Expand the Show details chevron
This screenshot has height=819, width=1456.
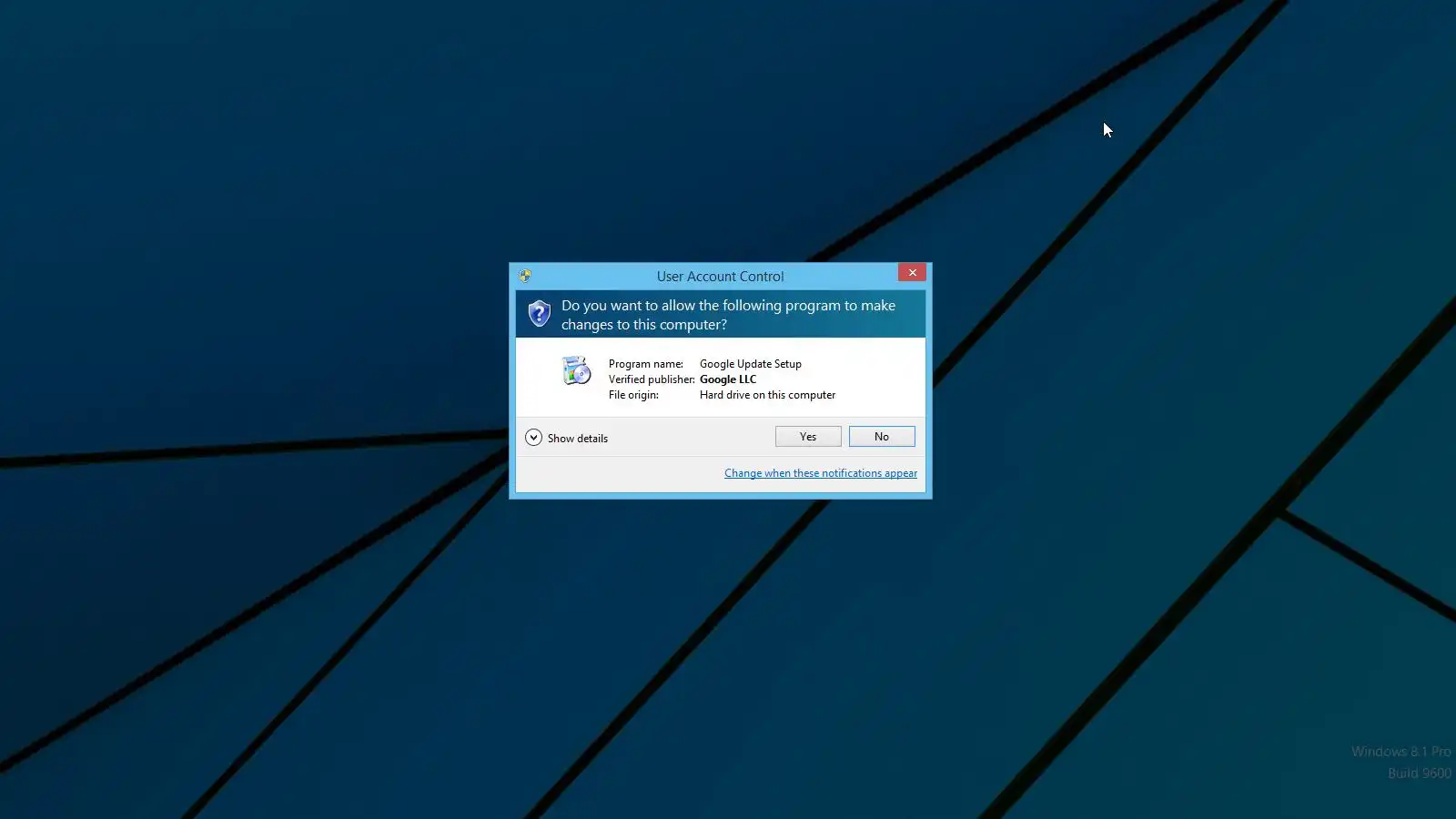point(533,438)
